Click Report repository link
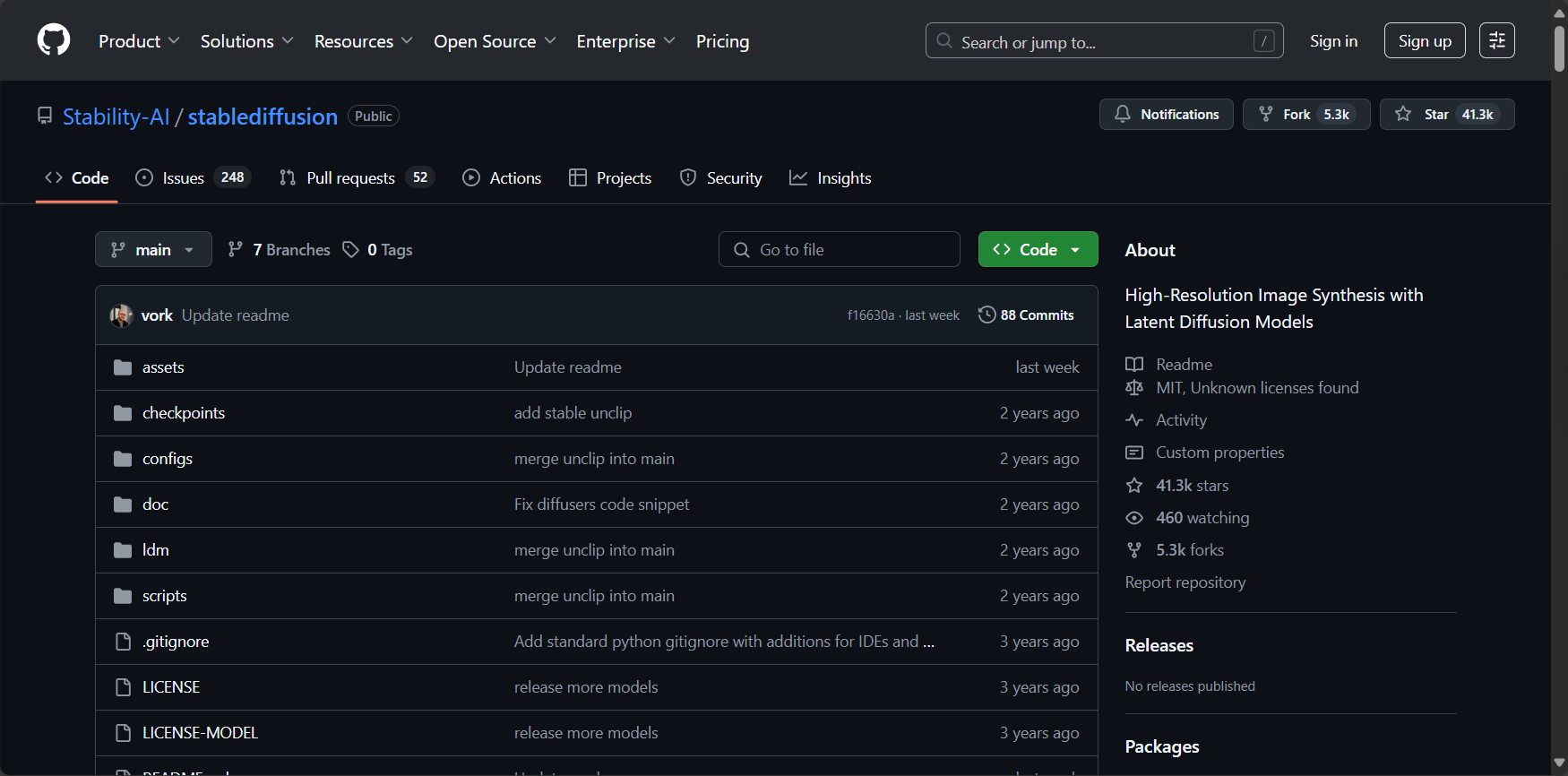Image resolution: width=1568 pixels, height=776 pixels. [x=1185, y=582]
